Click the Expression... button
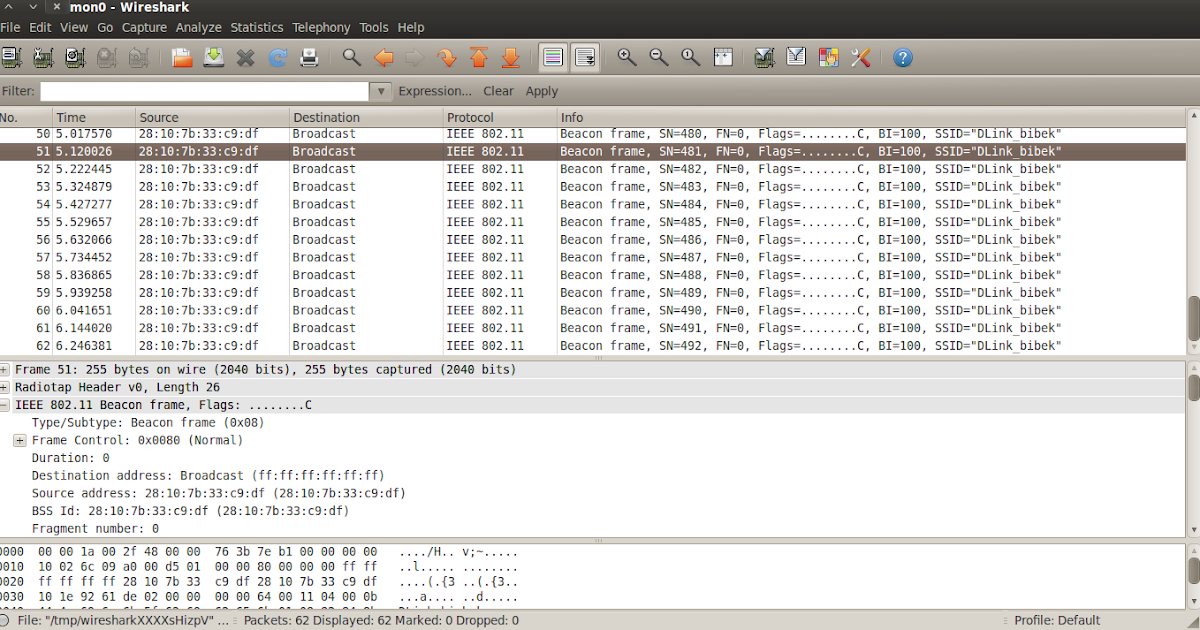The height and width of the screenshot is (630, 1200). (x=435, y=91)
